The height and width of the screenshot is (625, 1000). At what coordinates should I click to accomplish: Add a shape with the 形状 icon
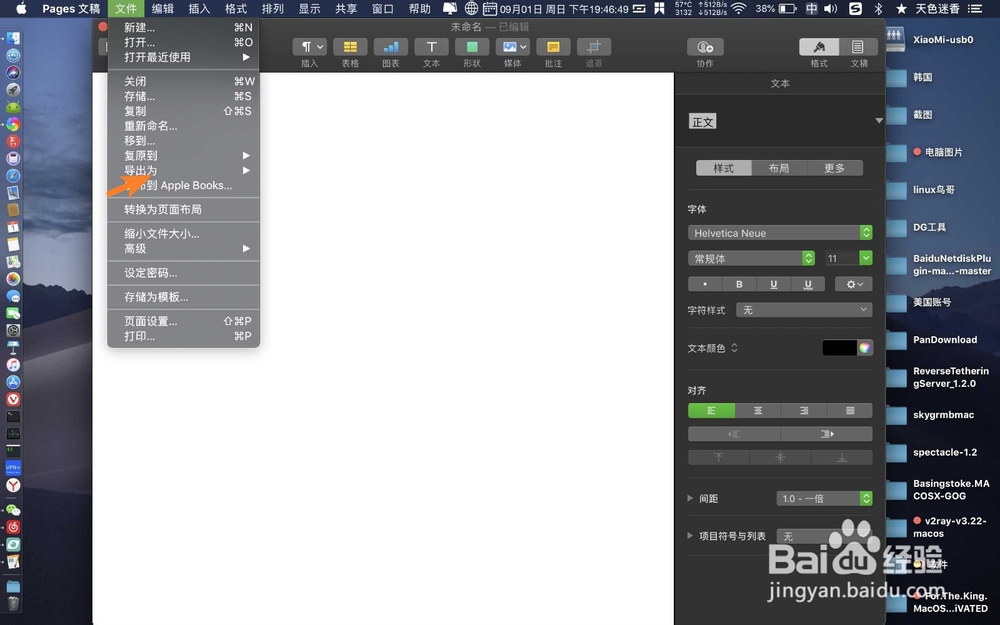click(x=471, y=48)
